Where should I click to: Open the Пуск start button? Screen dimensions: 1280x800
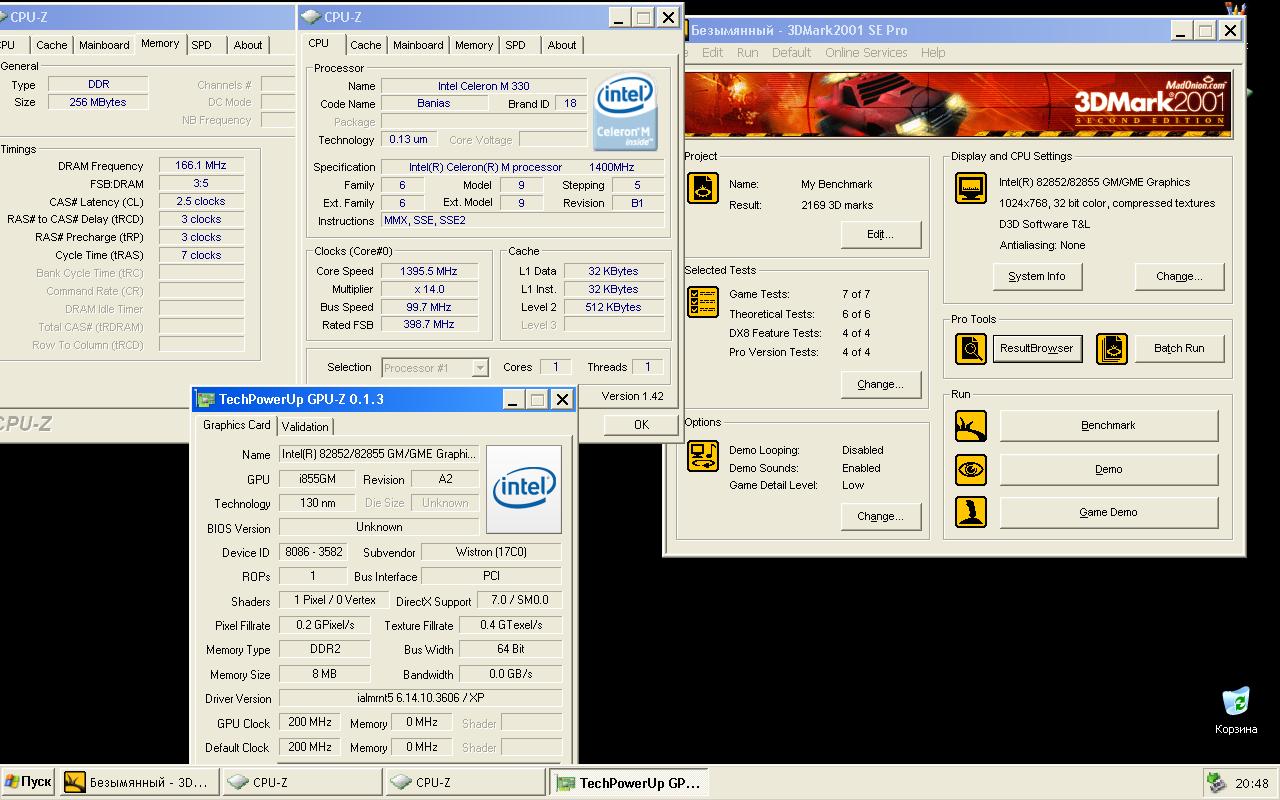(x=28, y=782)
